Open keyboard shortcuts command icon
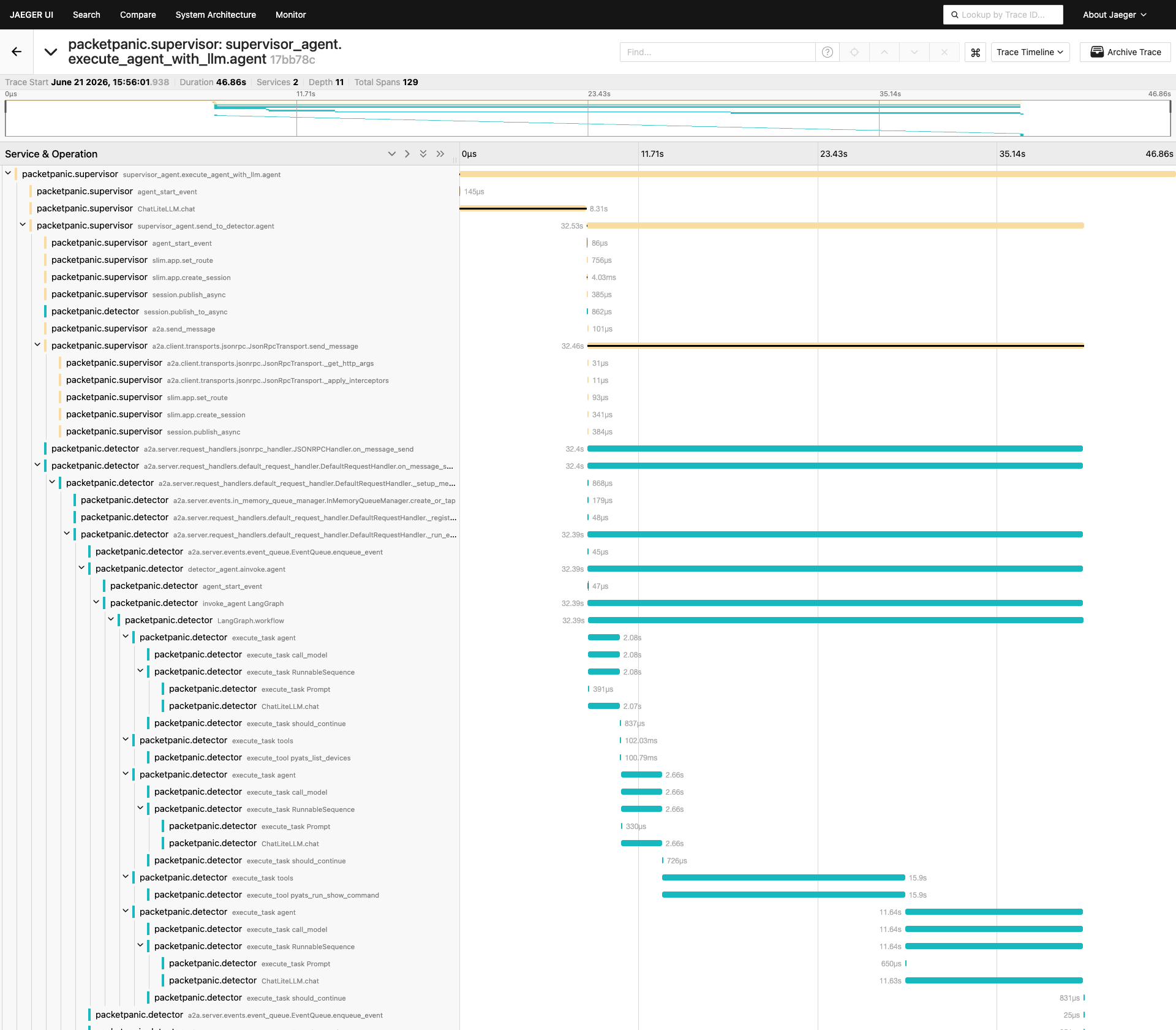This screenshot has height=1030, width=1176. pos(976,52)
